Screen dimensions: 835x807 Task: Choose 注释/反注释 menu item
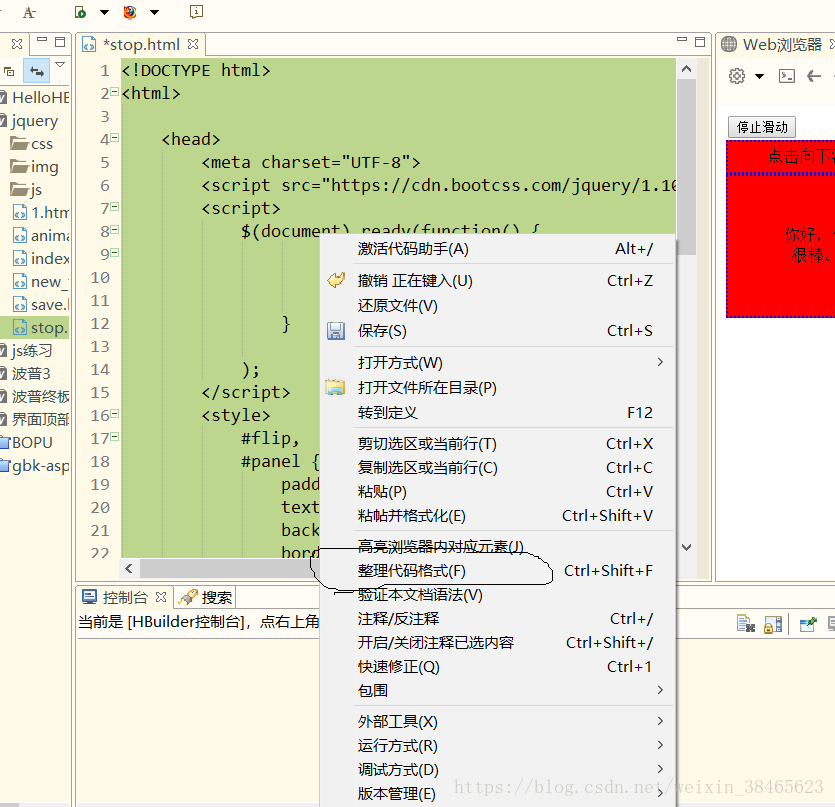point(498,619)
